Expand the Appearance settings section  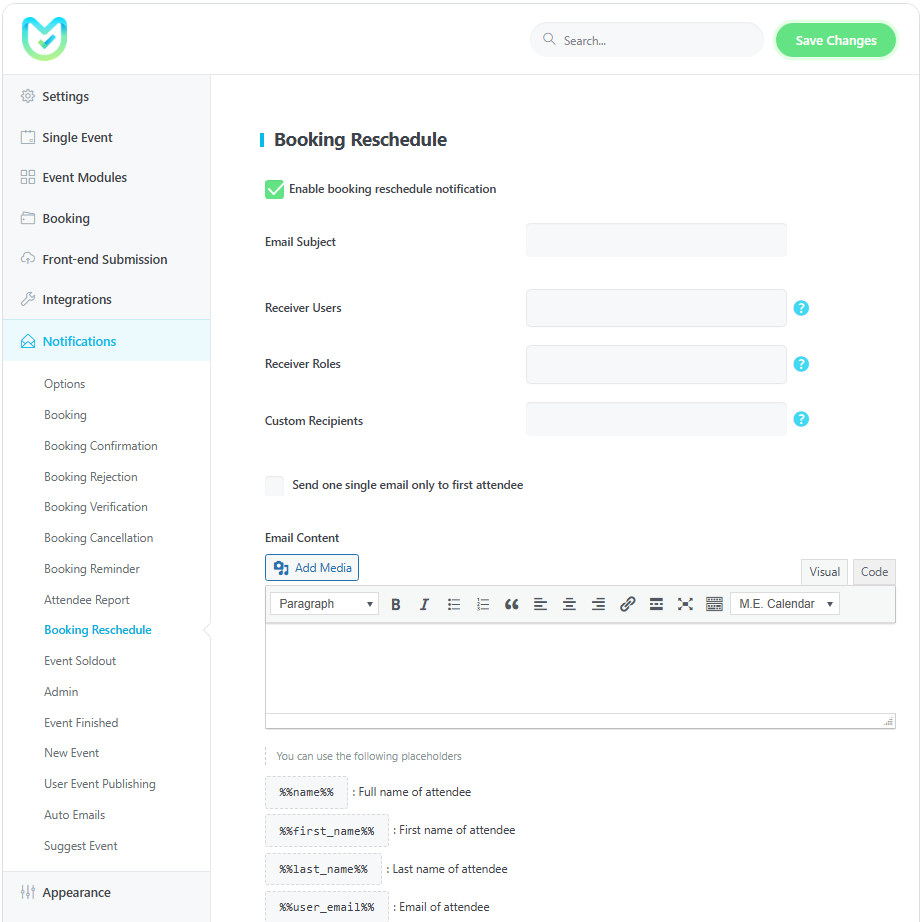coord(76,893)
